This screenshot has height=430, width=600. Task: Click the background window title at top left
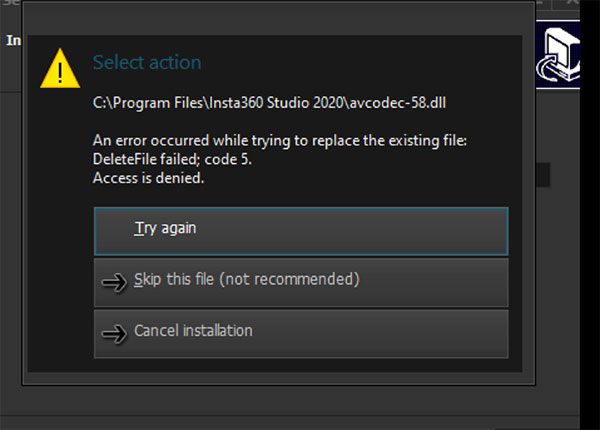[8, 4]
